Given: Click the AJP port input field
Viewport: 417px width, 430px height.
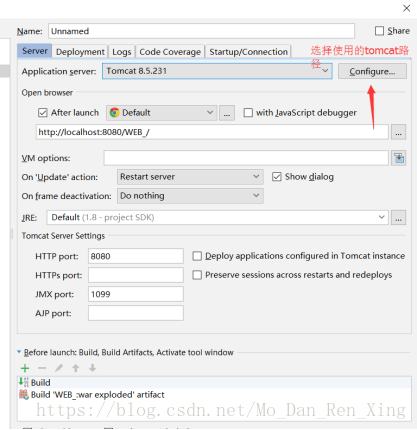Looking at the screenshot, I should tap(136, 313).
